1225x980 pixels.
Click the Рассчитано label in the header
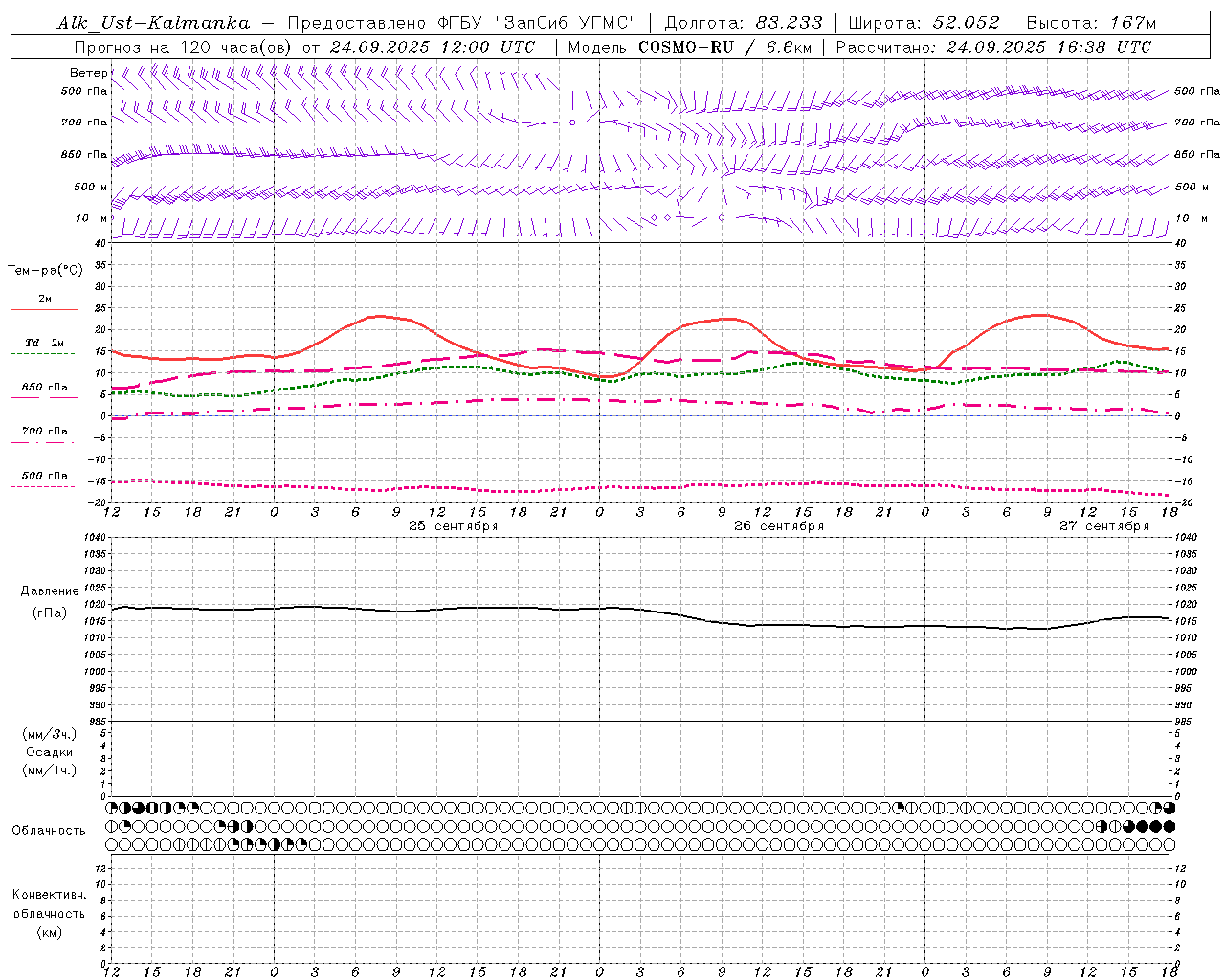[886, 47]
